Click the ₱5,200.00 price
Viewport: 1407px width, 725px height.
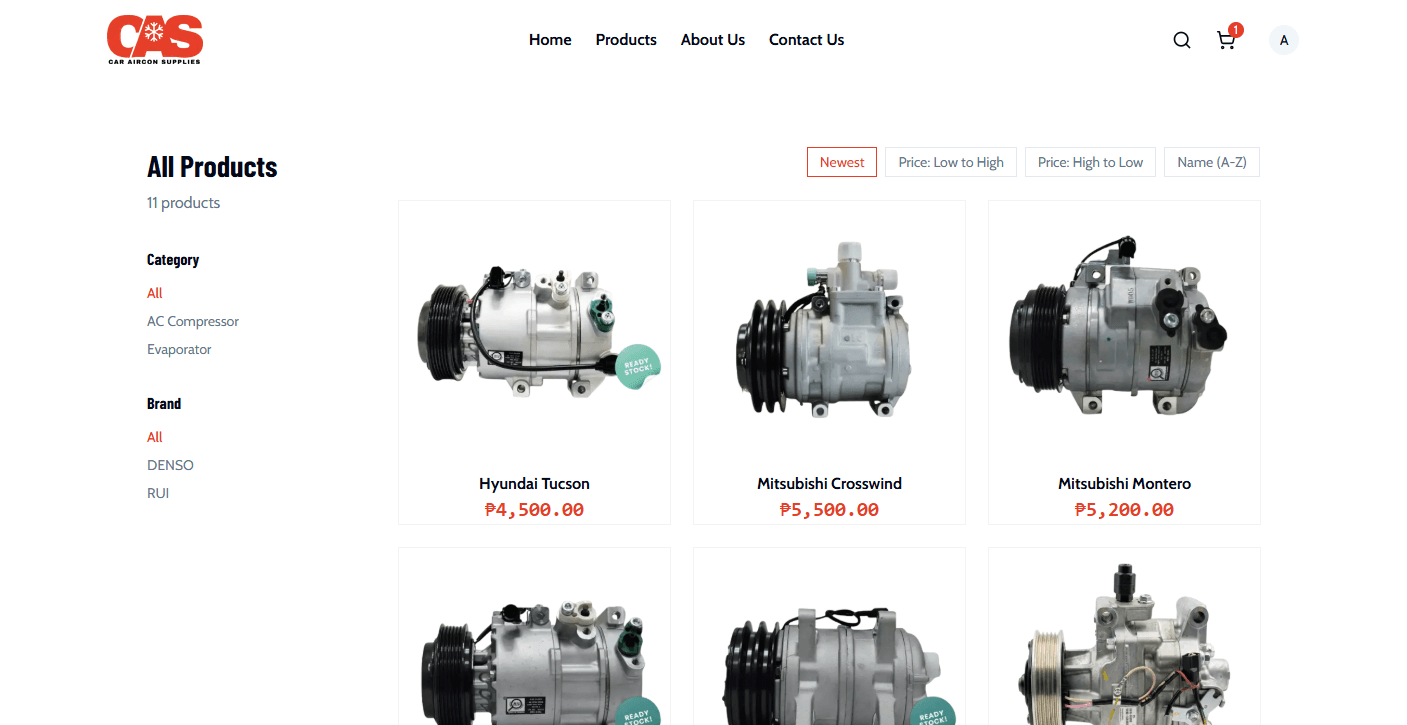[x=1124, y=510]
